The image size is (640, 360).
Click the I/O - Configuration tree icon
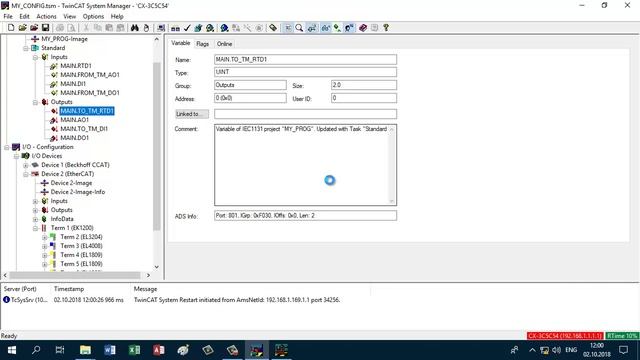point(16,147)
